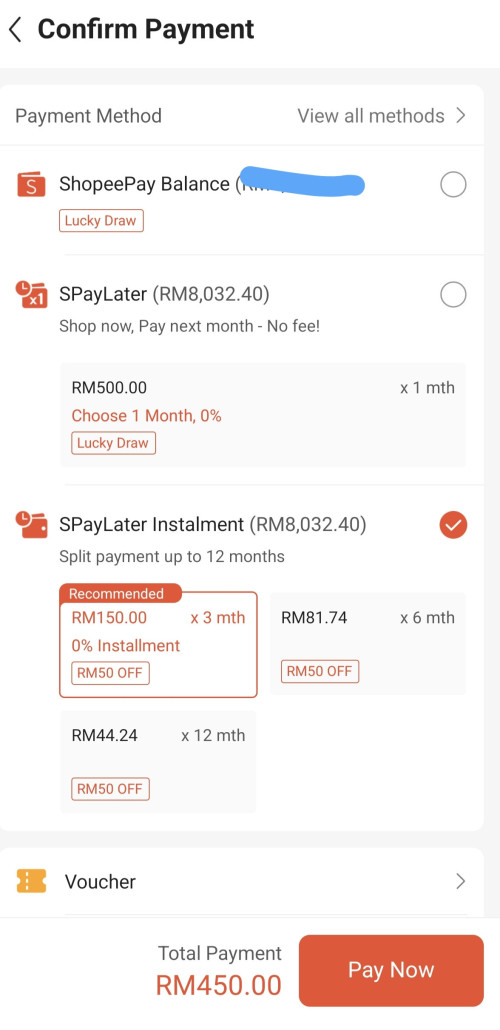Tap the yellow Voucher ticket icon
This screenshot has height=1030, width=500.
(x=32, y=881)
